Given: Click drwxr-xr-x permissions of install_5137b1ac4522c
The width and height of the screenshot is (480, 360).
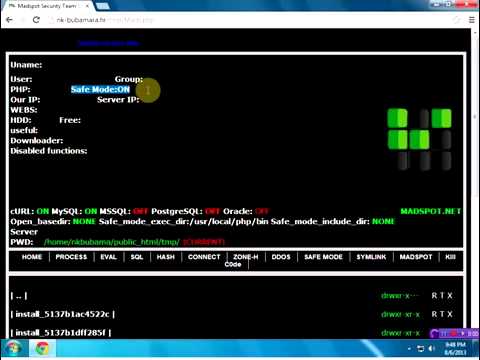Looking at the screenshot, I should [x=400, y=314].
